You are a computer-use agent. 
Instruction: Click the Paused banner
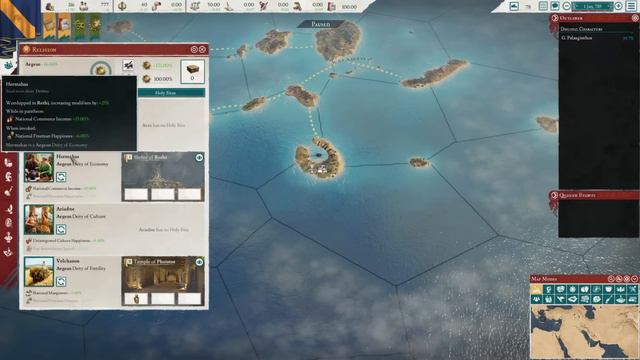tap(320, 24)
